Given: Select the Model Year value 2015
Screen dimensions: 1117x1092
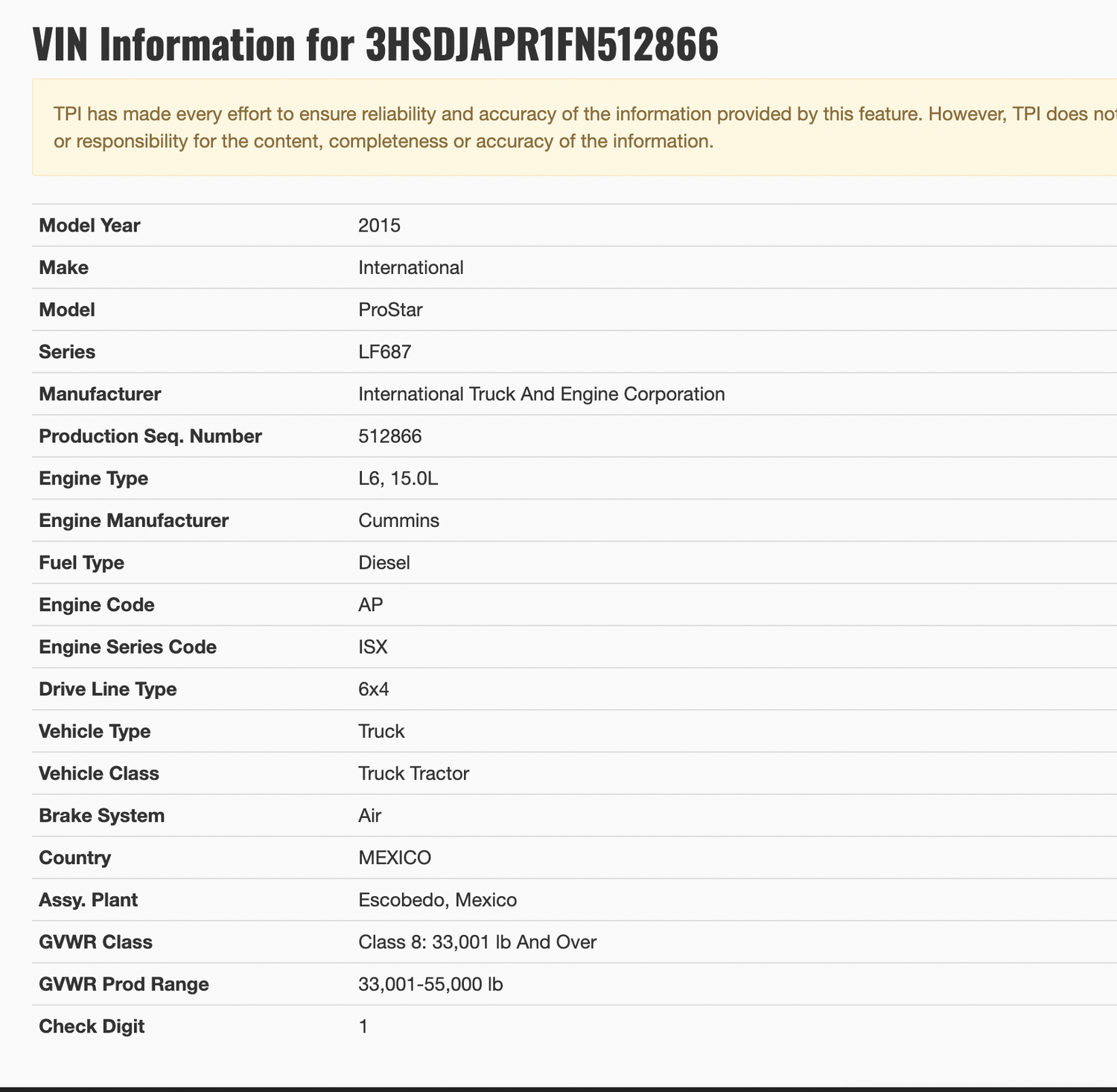Looking at the screenshot, I should [379, 226].
